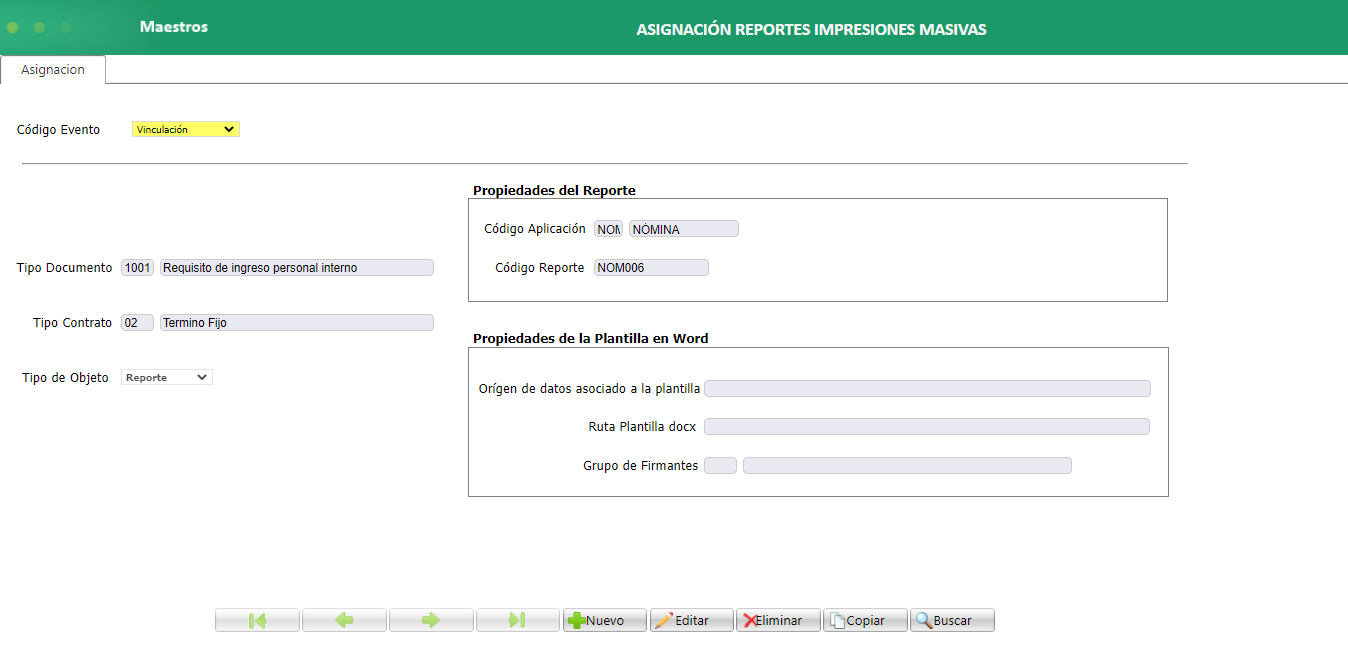Click the Buscar button

(953, 620)
